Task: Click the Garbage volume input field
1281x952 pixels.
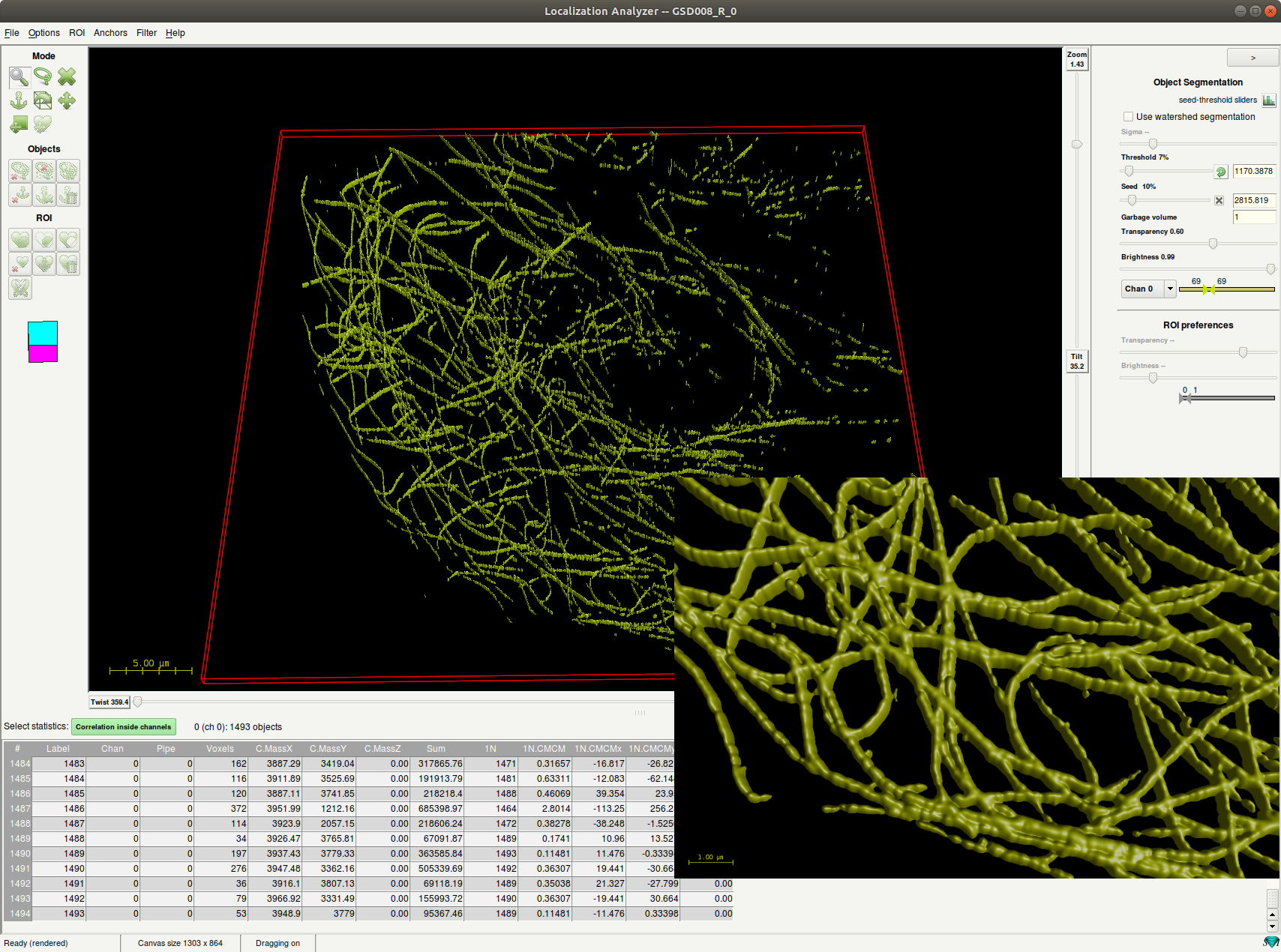Action: (1253, 217)
